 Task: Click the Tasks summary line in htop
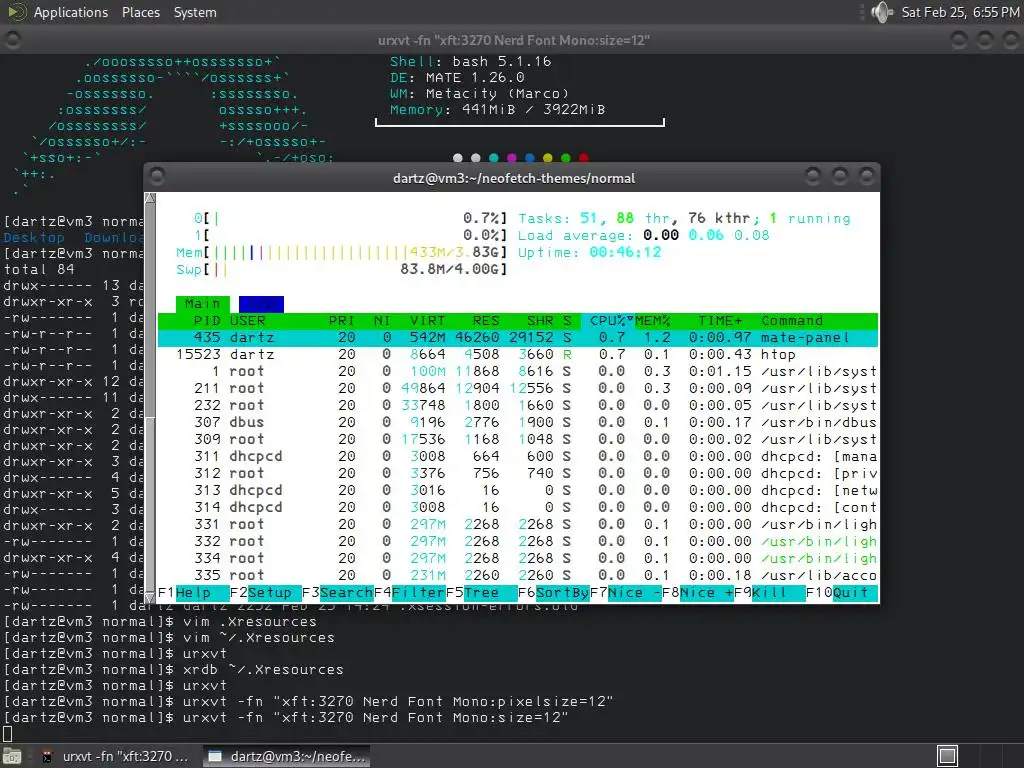[x=684, y=218]
